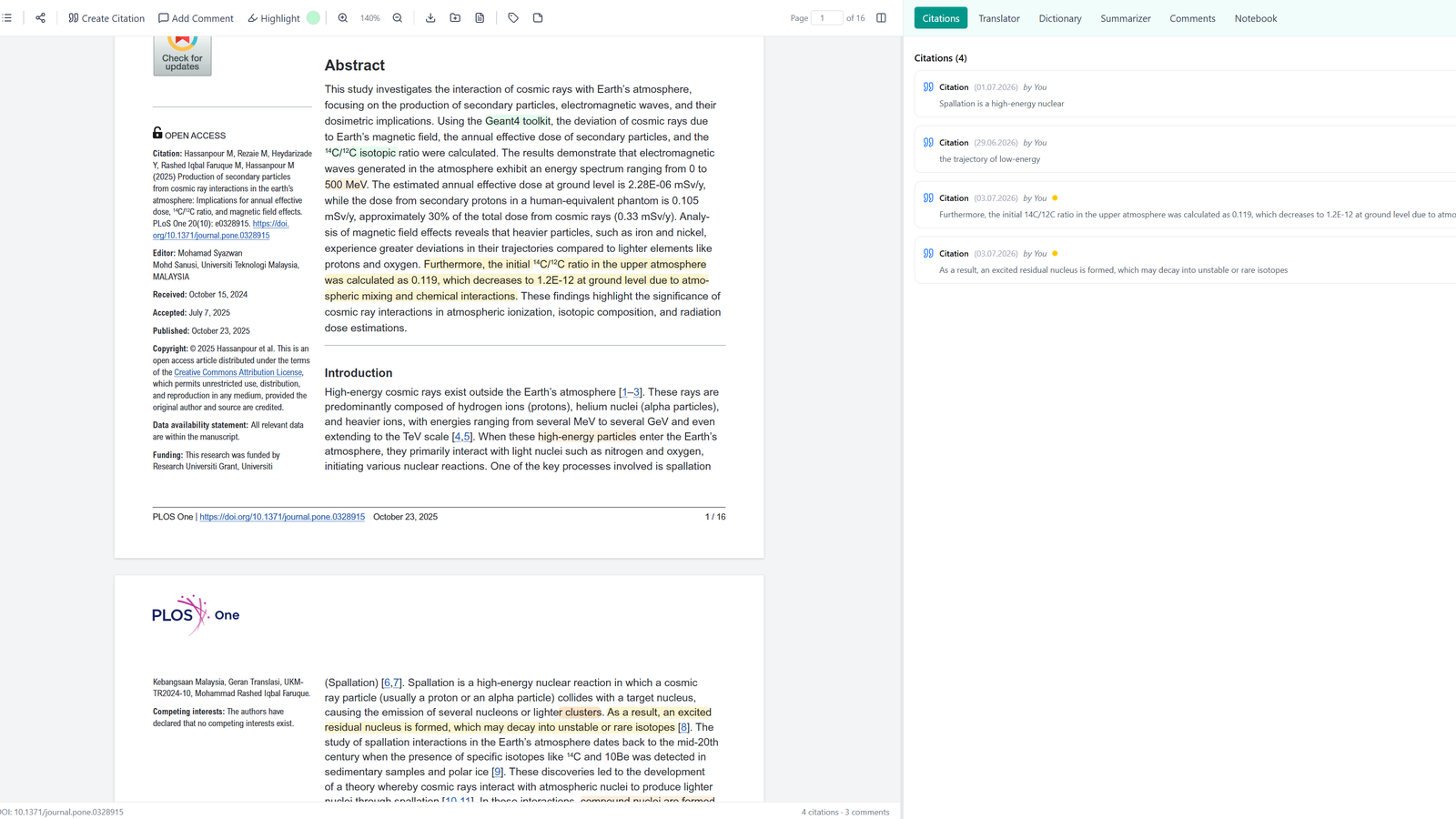This screenshot has width=1456, height=819.
Task: Click quote icon of 'As a result, an excited' citation
Action: click(928, 254)
